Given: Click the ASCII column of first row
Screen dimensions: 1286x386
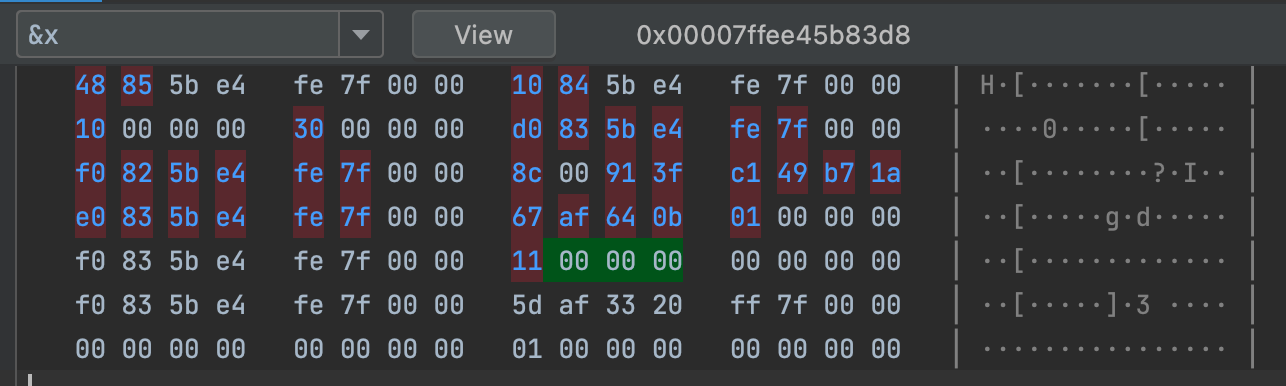Looking at the screenshot, I should (1104, 85).
